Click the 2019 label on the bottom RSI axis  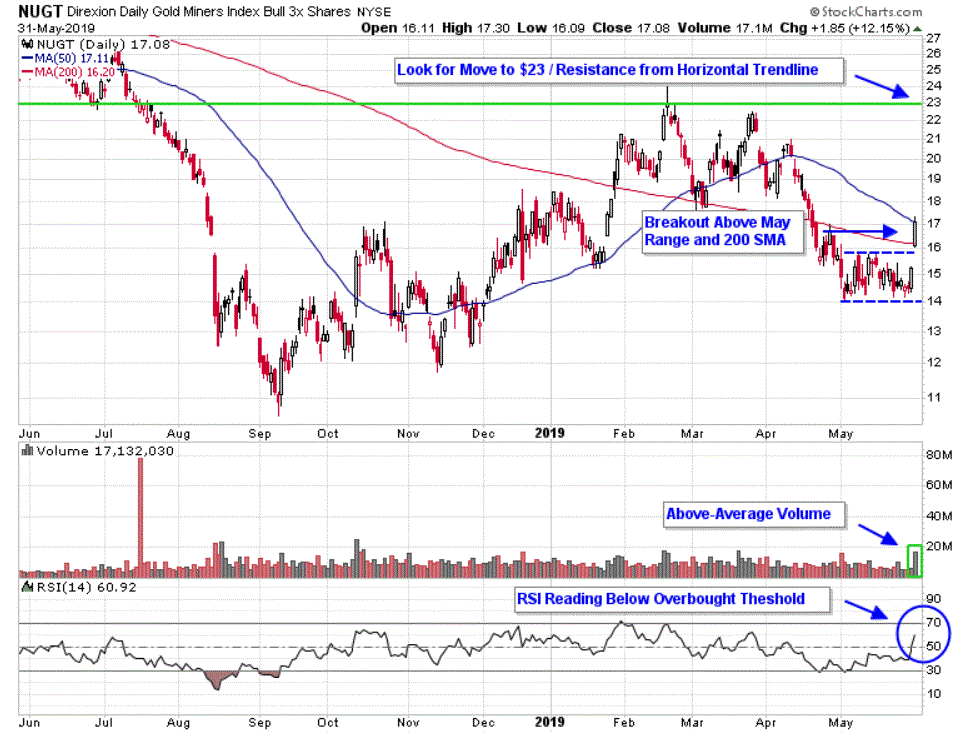[549, 722]
